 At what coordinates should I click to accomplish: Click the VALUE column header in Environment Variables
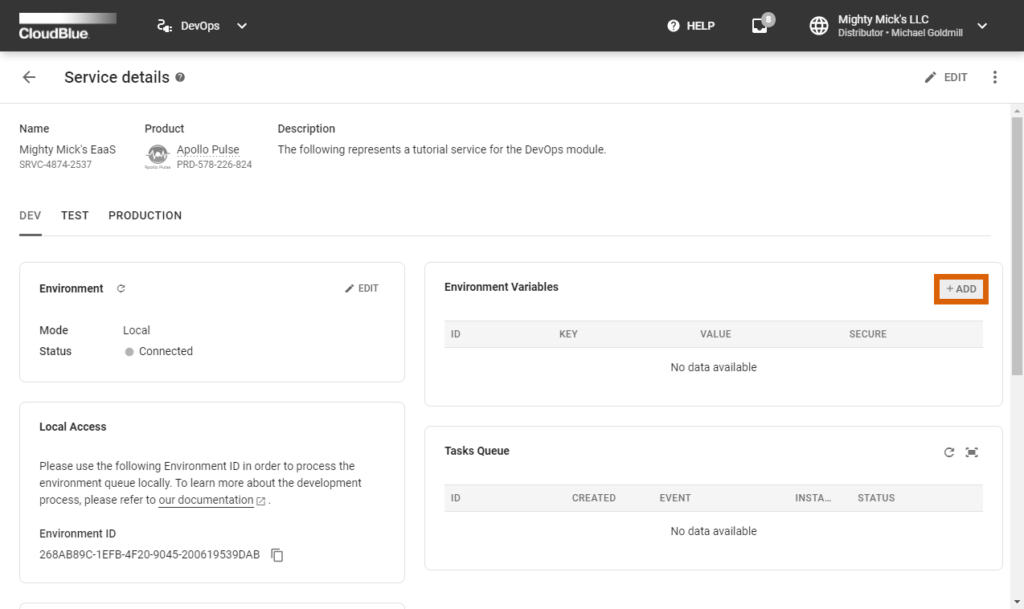click(x=716, y=334)
